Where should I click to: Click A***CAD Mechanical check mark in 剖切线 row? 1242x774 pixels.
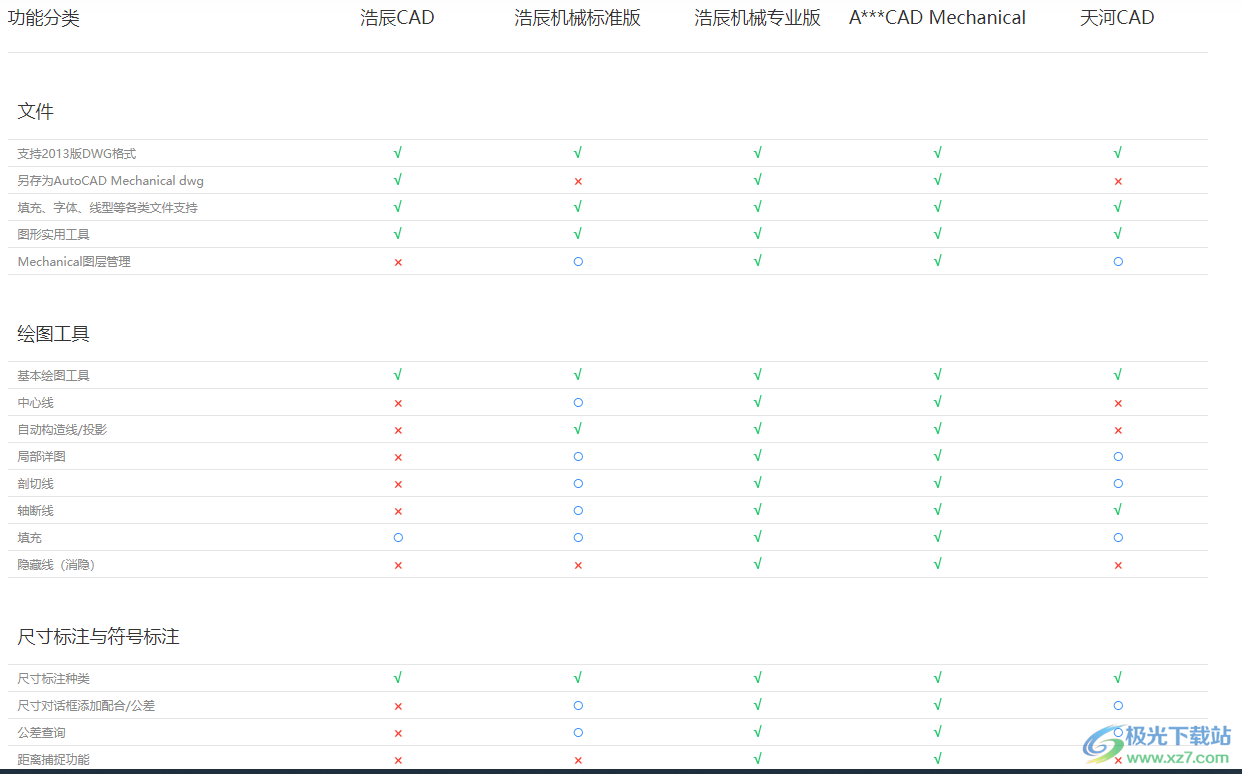pyautogui.click(x=938, y=483)
